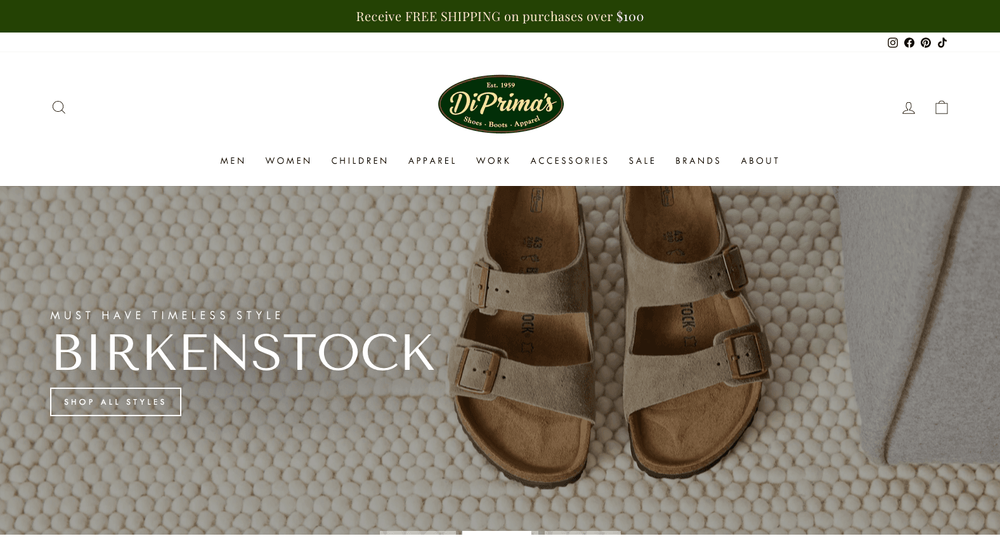Viewport: 1000px width, 559px height.
Task: Open the shopping cart bag icon
Action: click(941, 107)
